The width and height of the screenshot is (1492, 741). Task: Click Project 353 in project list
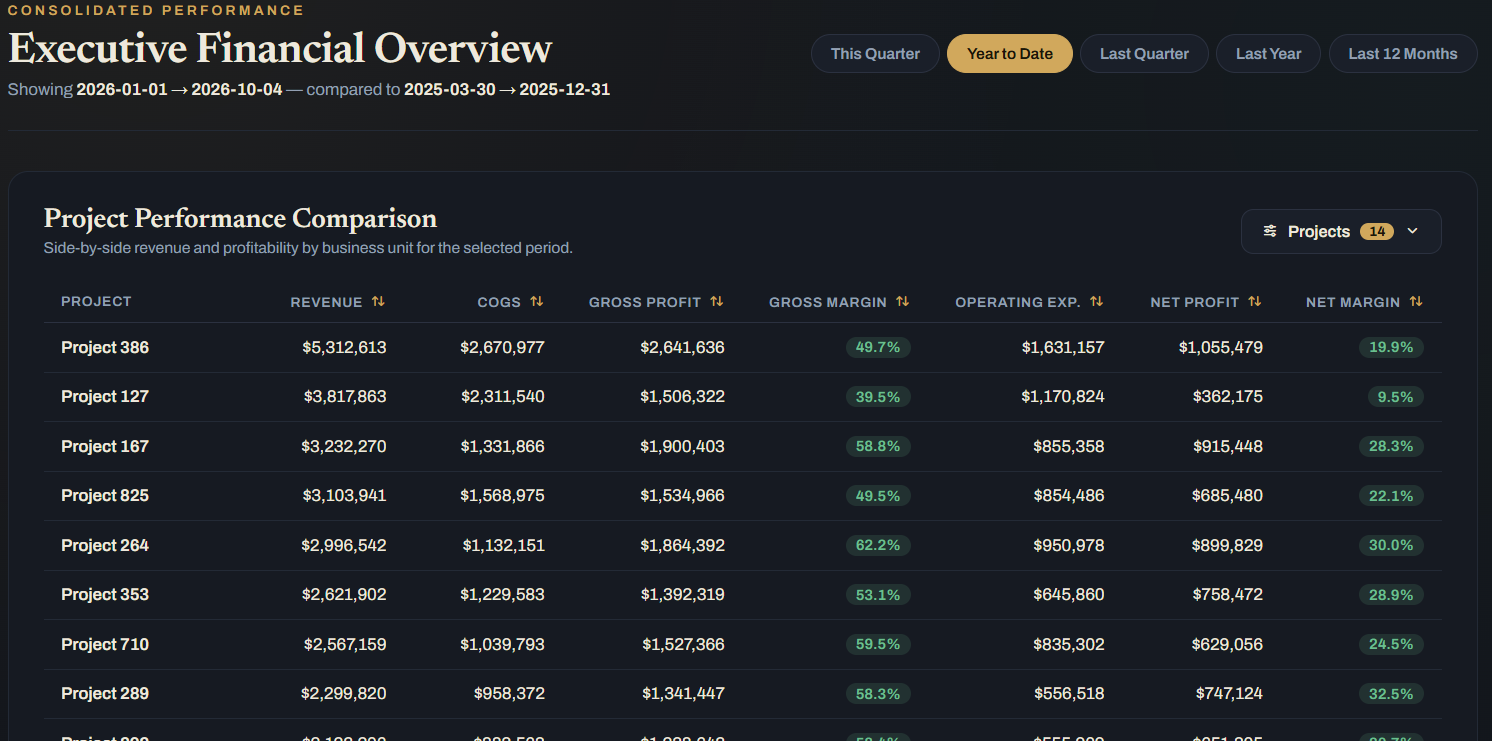click(105, 595)
